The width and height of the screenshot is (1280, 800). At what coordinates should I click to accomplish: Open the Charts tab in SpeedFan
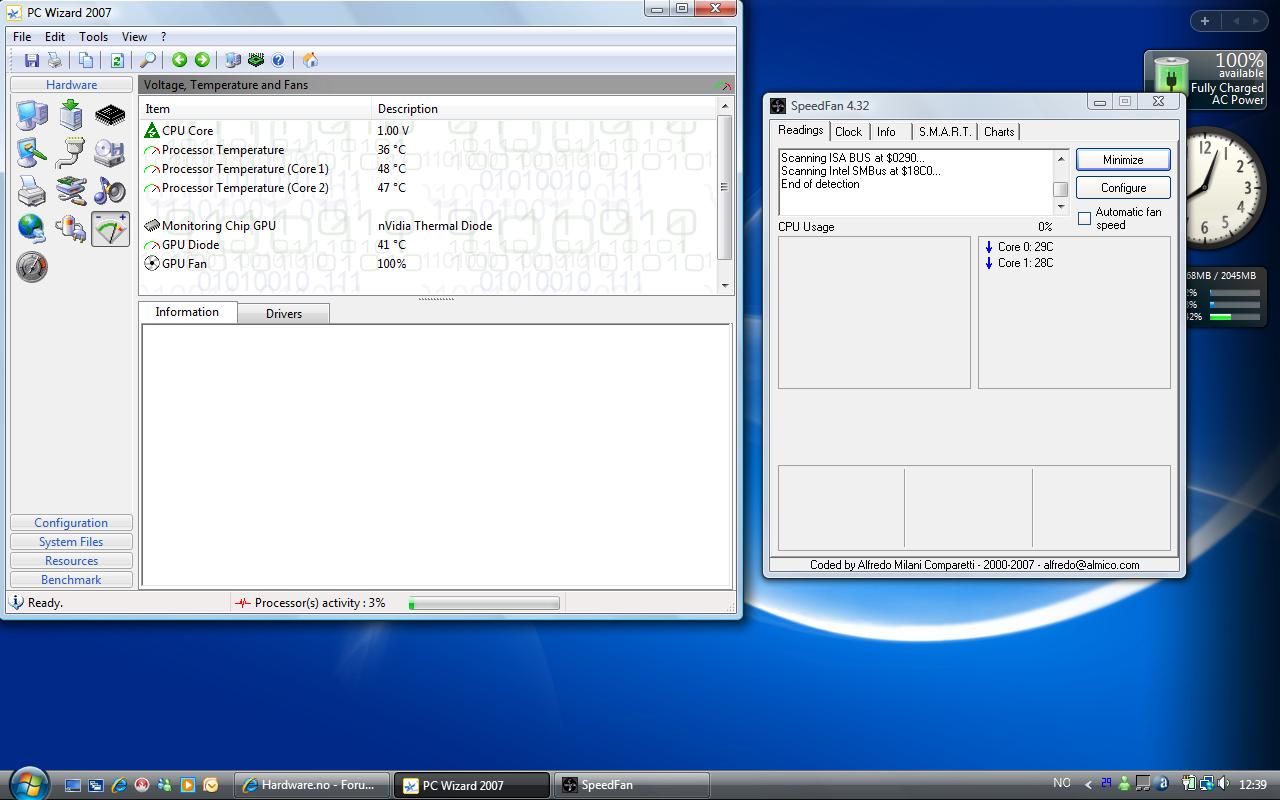pyautogui.click(x=999, y=132)
